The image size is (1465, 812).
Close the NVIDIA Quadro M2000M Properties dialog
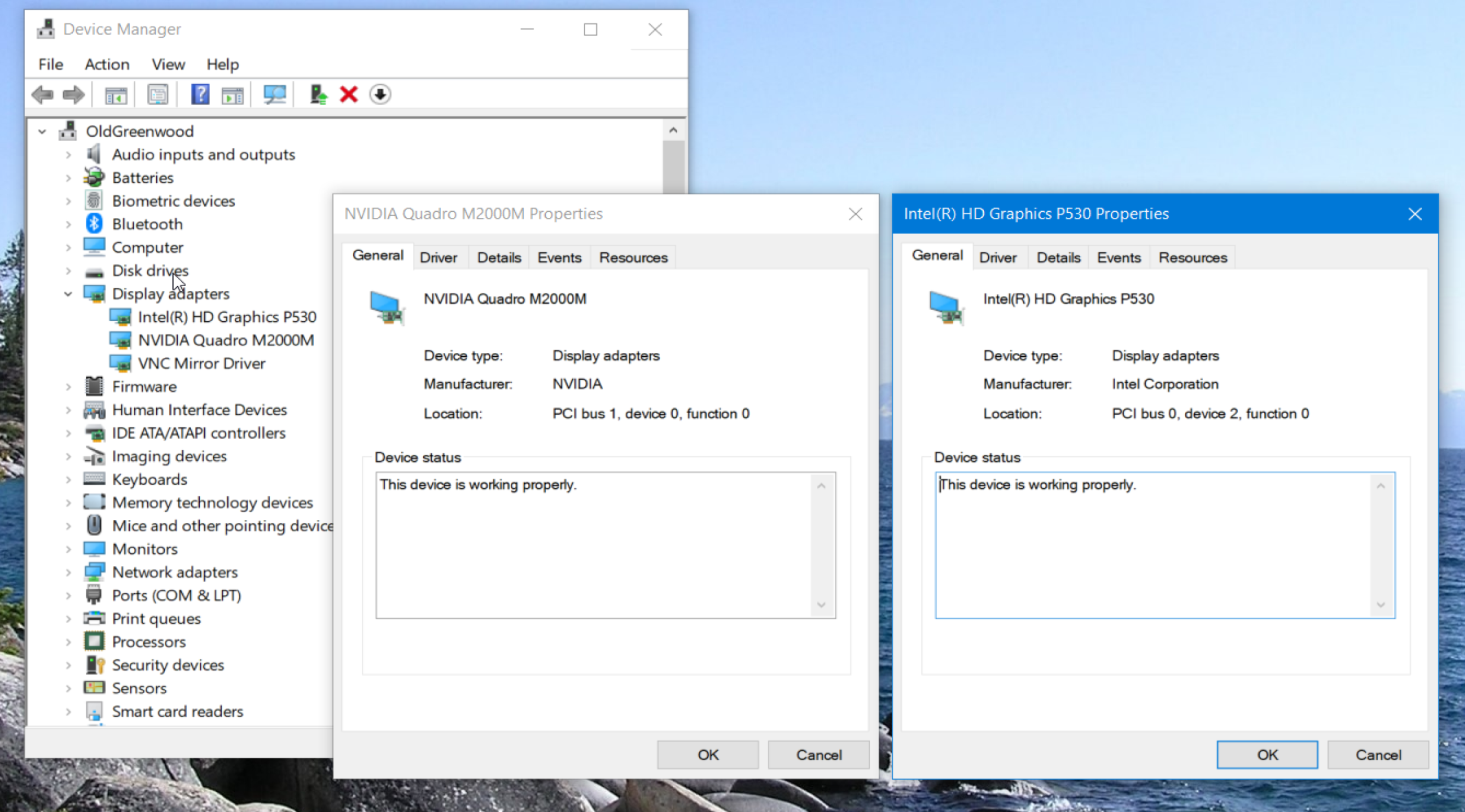(x=855, y=213)
